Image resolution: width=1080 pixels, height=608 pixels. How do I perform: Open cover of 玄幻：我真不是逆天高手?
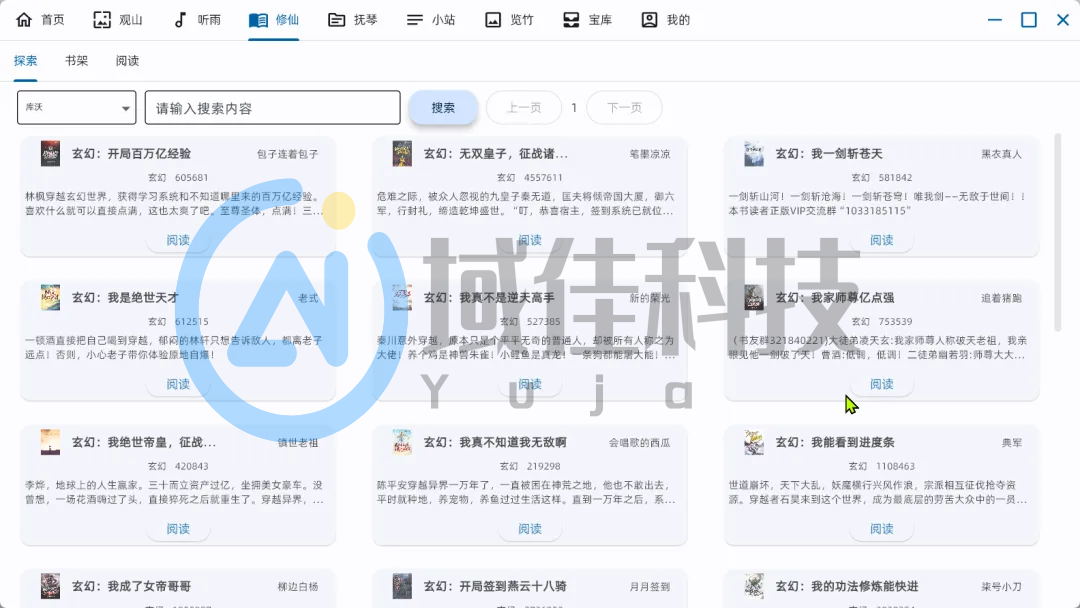402,297
